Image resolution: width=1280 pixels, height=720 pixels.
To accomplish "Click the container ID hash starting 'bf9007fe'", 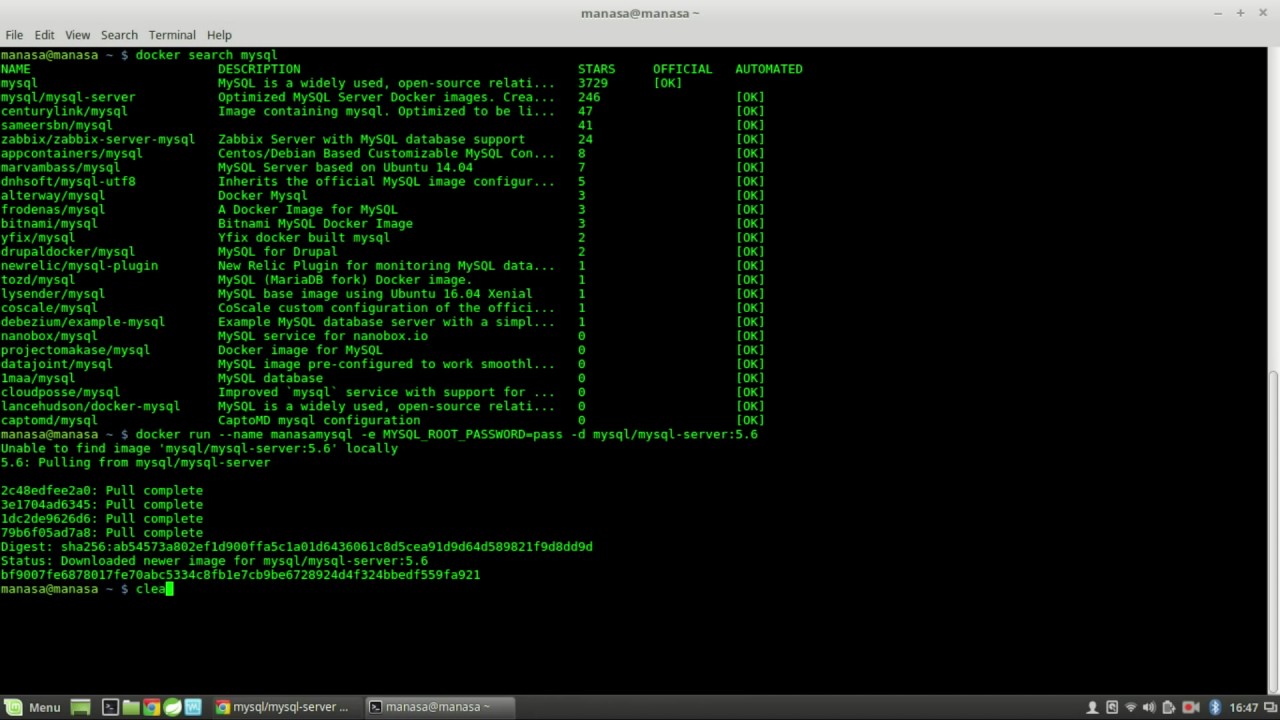I will pyautogui.click(x=240, y=575).
